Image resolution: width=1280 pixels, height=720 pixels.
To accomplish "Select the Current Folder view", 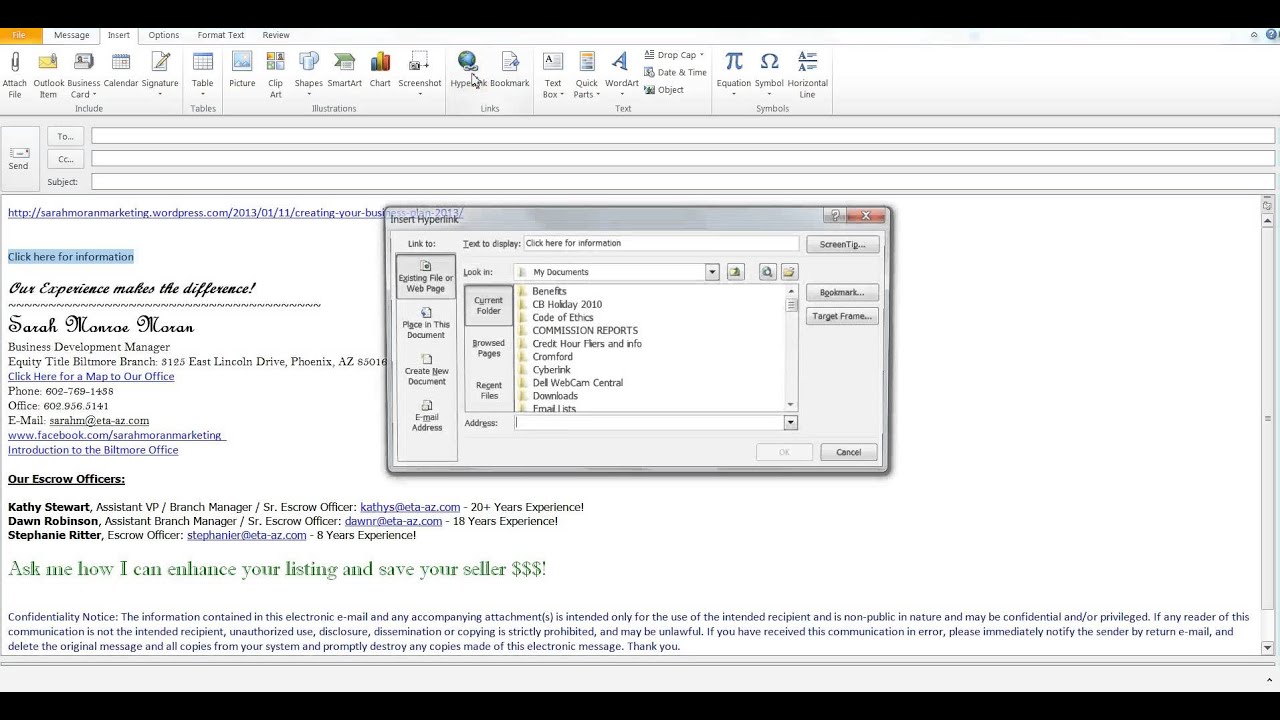I will pyautogui.click(x=489, y=305).
